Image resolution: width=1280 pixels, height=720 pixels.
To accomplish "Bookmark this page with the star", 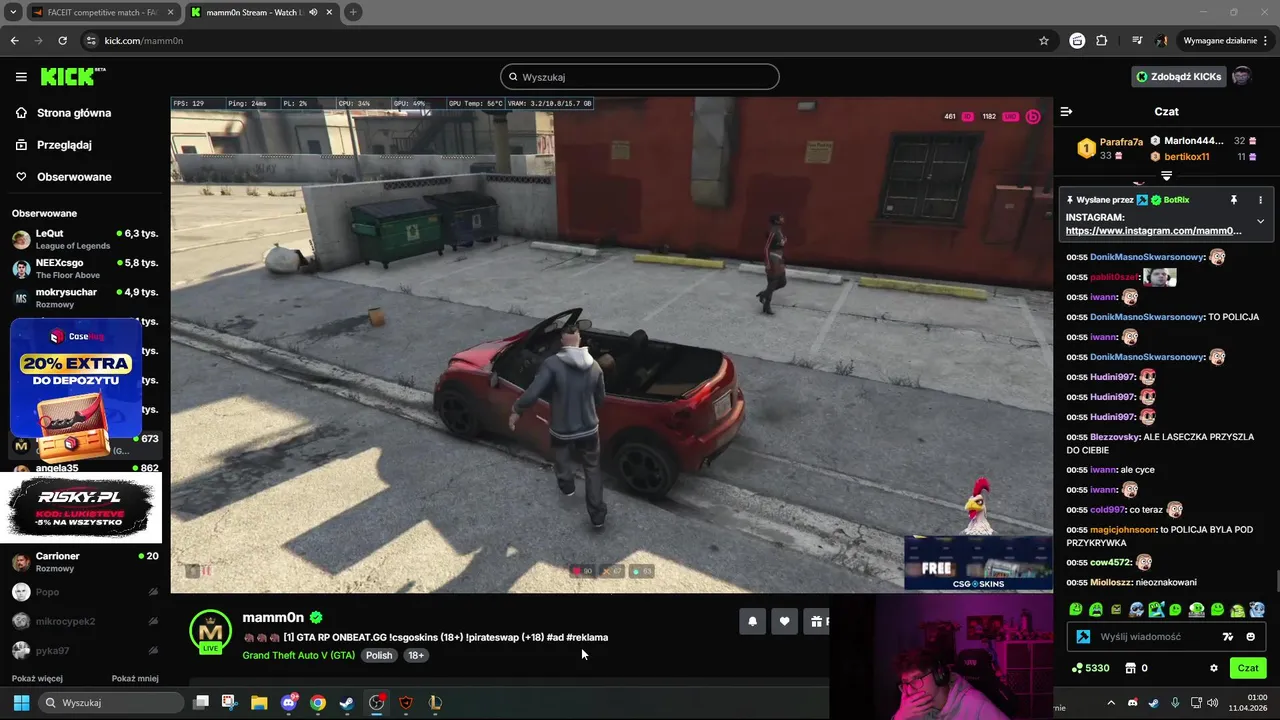I will coord(1044,41).
